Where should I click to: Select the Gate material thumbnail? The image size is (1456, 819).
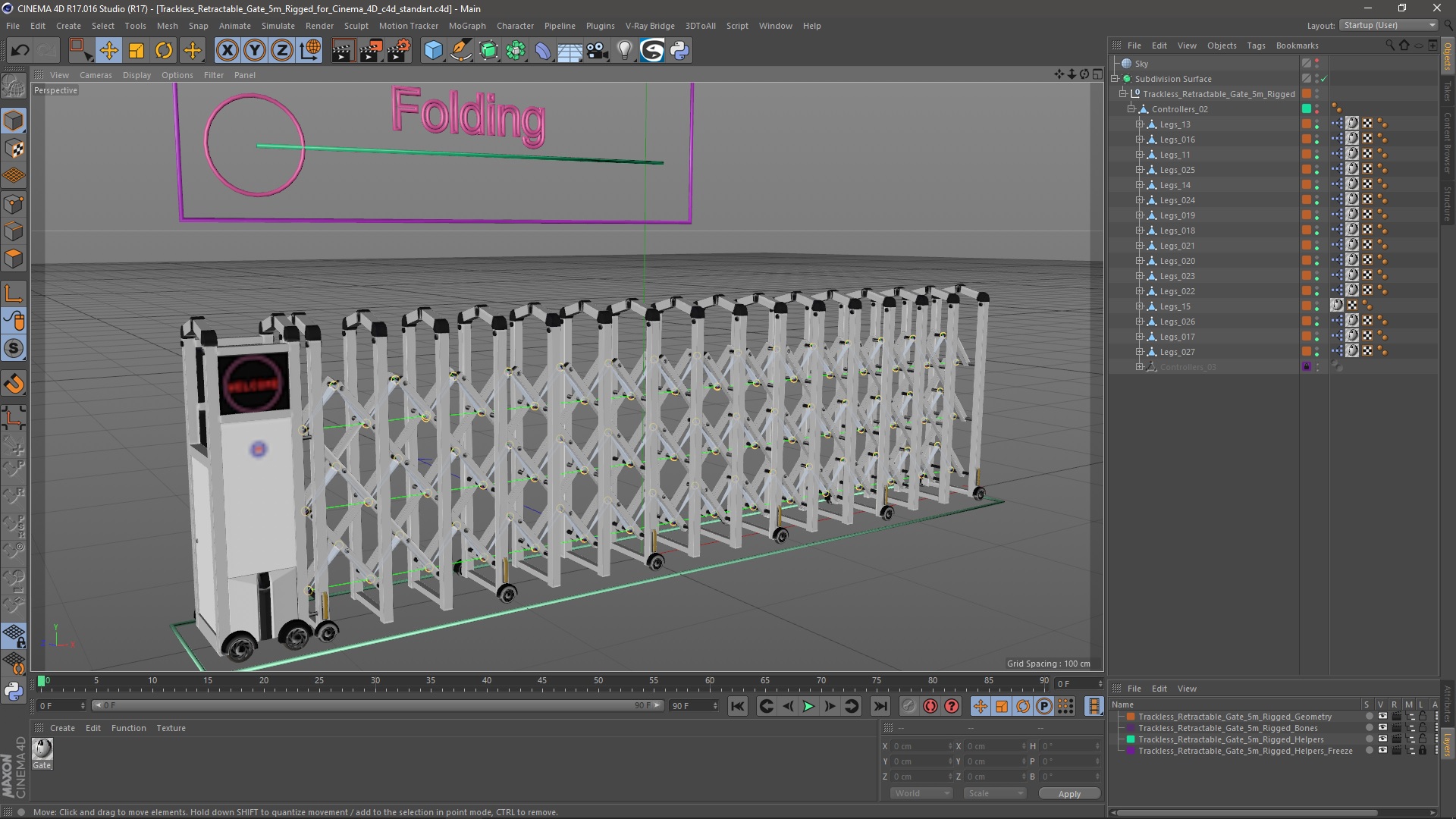click(x=42, y=749)
